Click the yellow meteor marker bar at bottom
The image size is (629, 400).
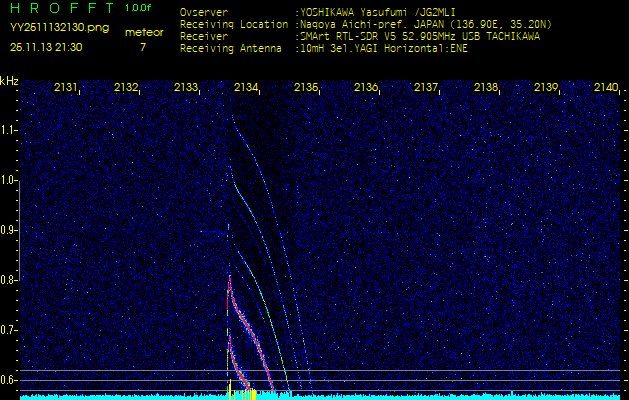pyautogui.click(x=243, y=393)
